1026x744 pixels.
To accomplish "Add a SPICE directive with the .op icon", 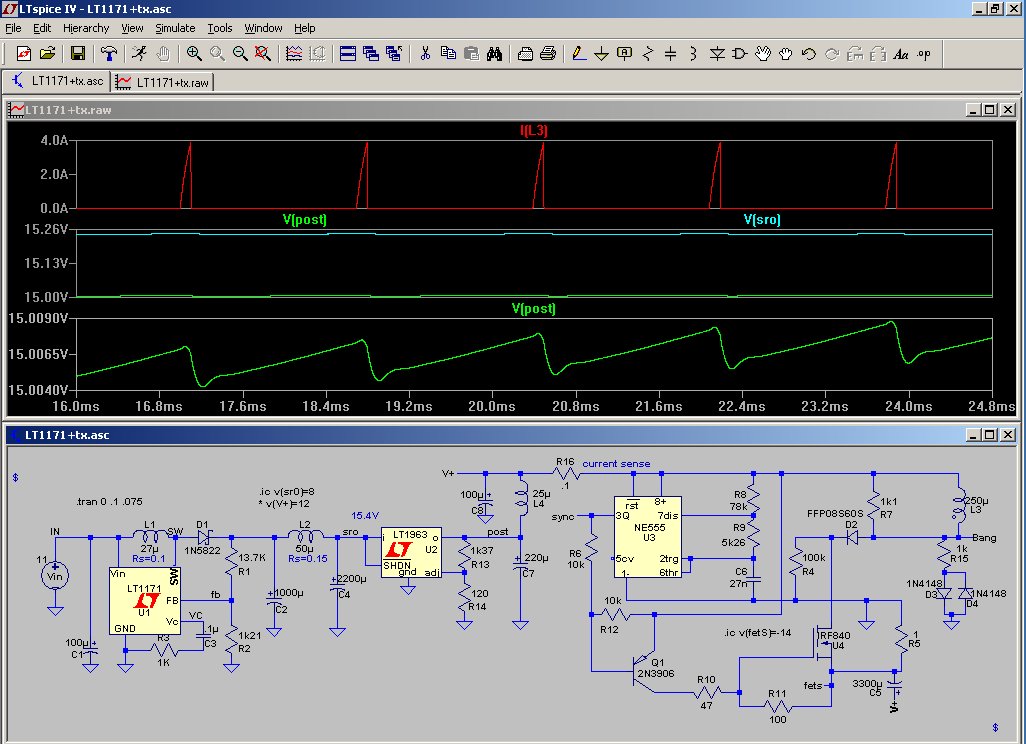I will 924,54.
